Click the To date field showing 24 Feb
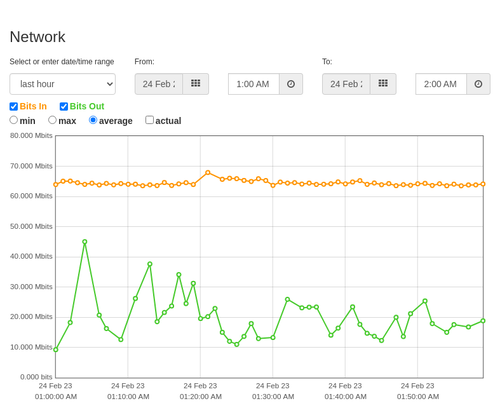This screenshot has width=500, height=403. [x=346, y=84]
